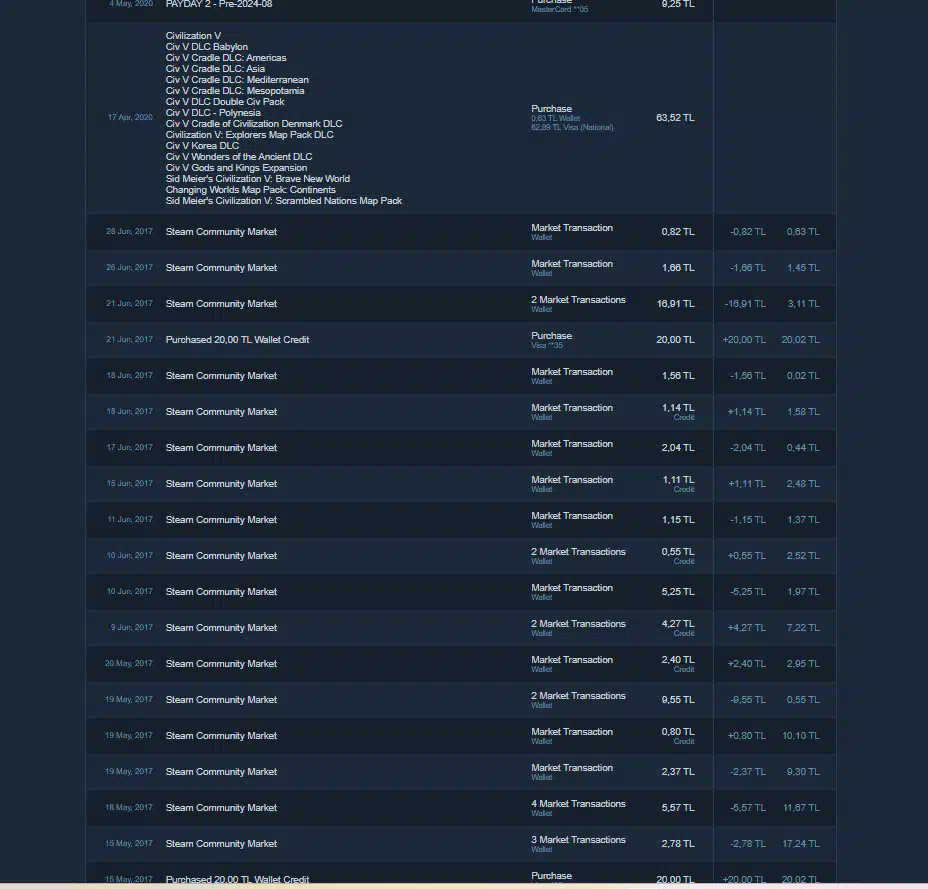
Task: Select the "0,44 TL" wallet balance
Action: click(803, 448)
